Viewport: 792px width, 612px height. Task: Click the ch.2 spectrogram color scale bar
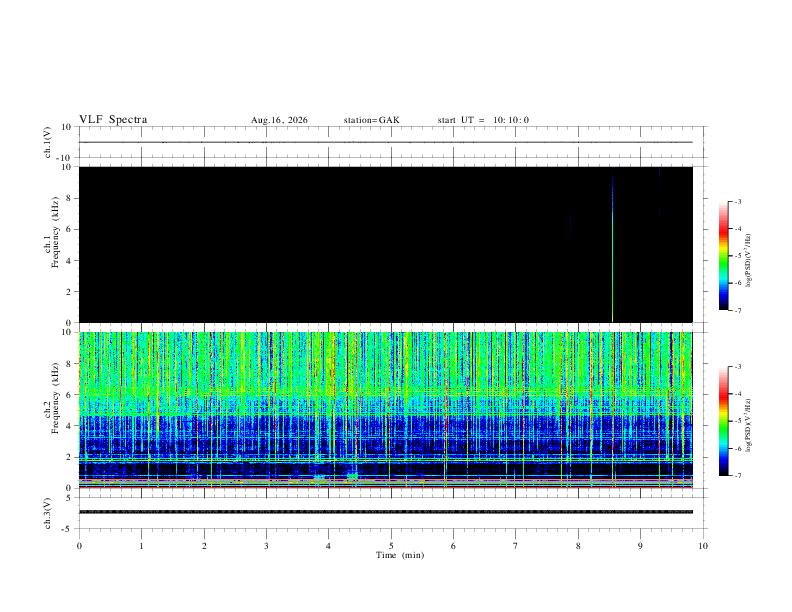click(x=724, y=421)
